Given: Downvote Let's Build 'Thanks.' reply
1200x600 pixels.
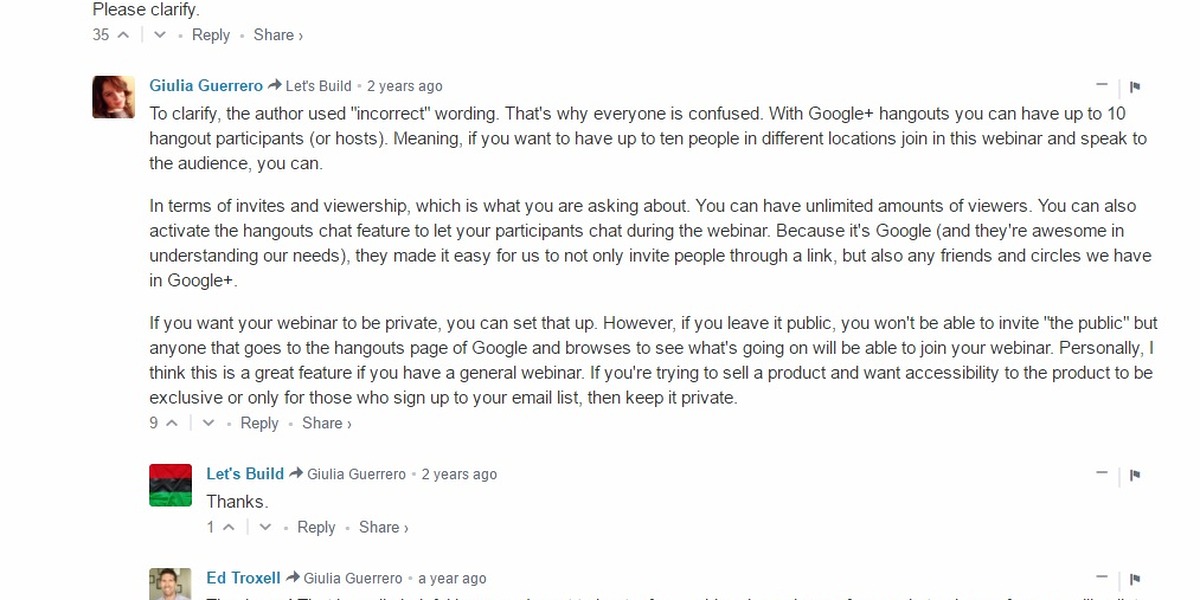Looking at the screenshot, I should [x=265, y=527].
